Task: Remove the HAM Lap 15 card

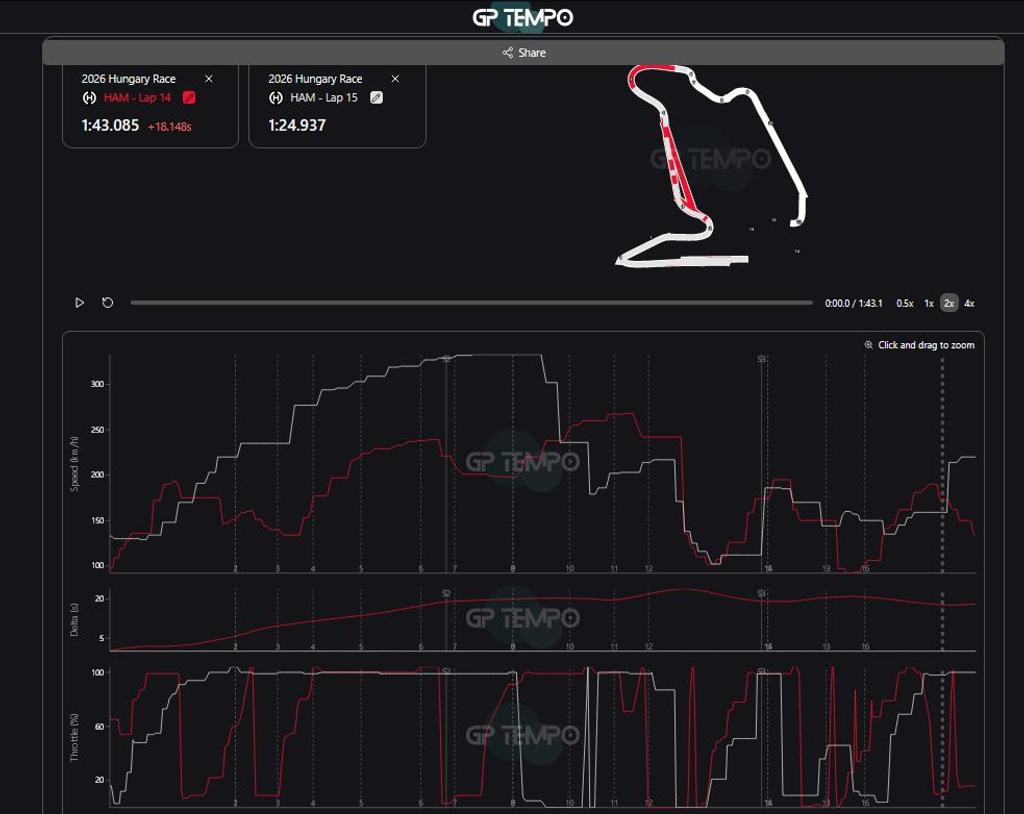Action: [395, 78]
